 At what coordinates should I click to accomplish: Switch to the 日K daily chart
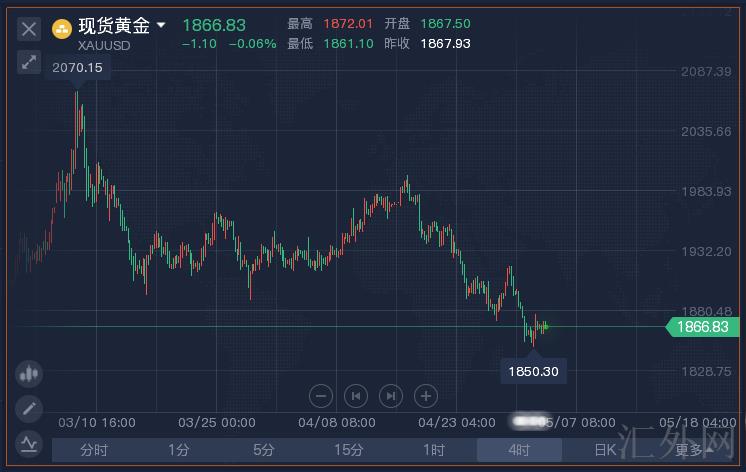tap(604, 451)
